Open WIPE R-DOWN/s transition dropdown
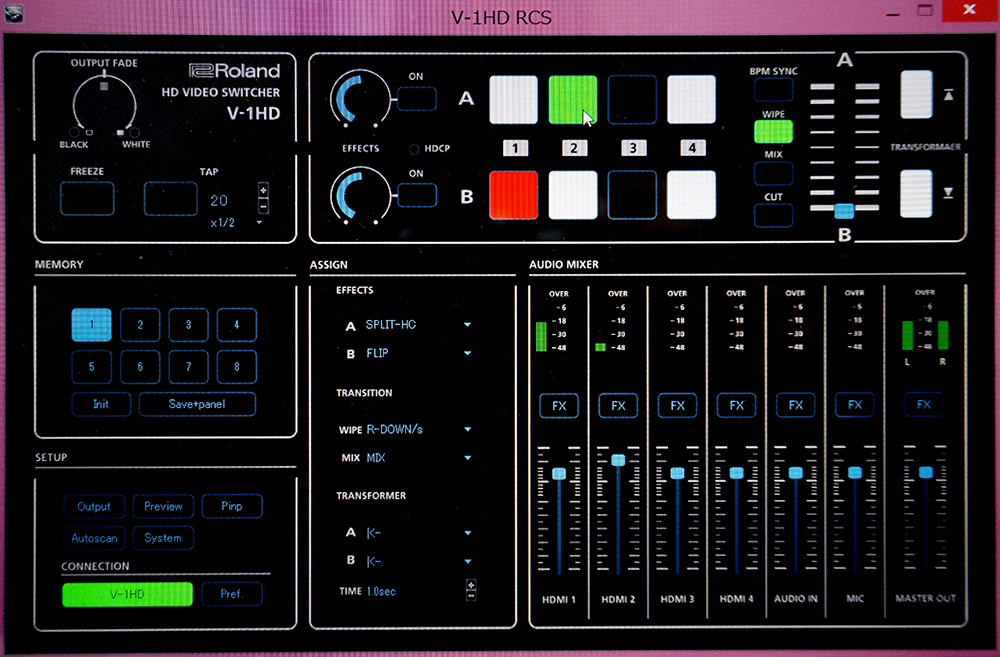Screen dimensions: 1000x657 [x=467, y=429]
